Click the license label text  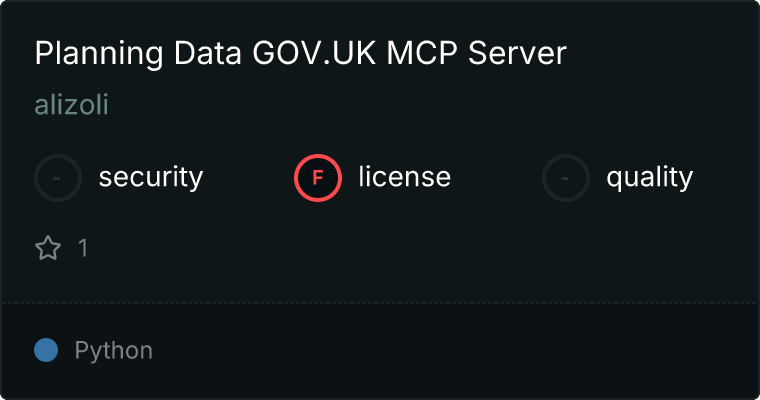coord(404,178)
